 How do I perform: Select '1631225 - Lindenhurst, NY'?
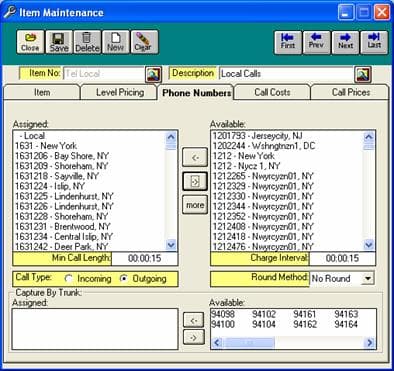[89, 196]
